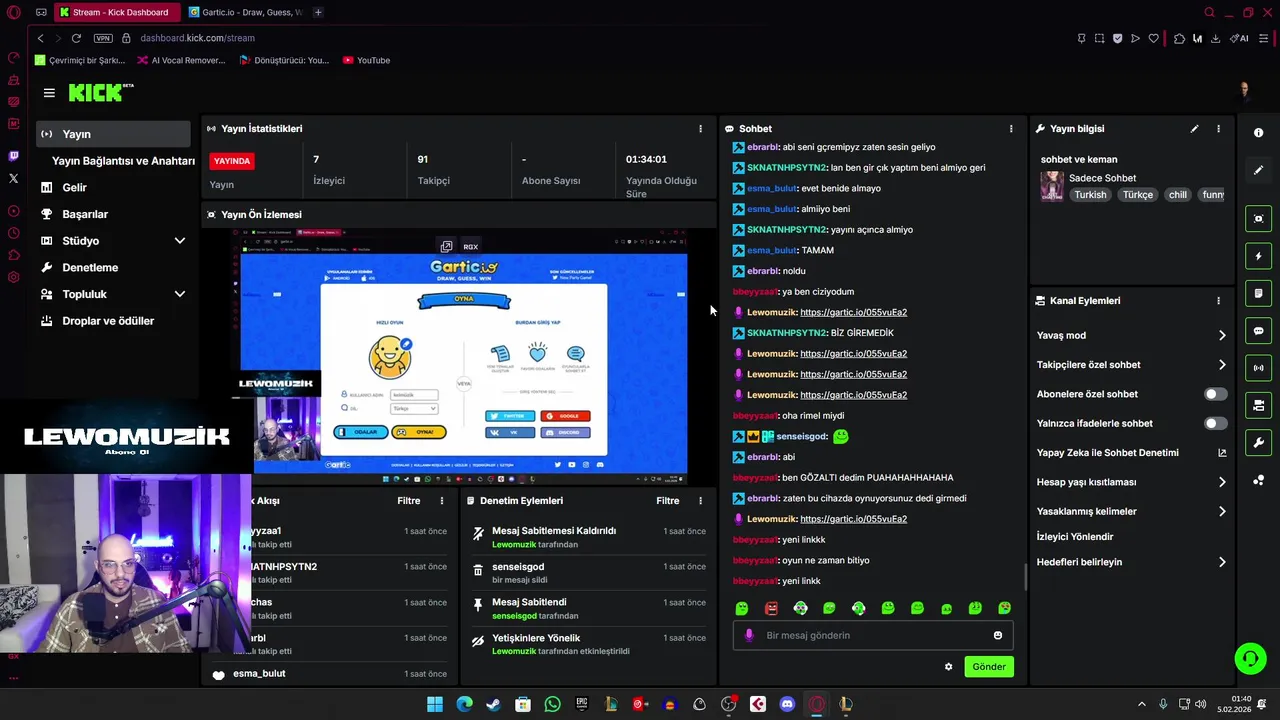Insert the first green Kick emote
Viewport: 1280px width, 720px height.
742,608
